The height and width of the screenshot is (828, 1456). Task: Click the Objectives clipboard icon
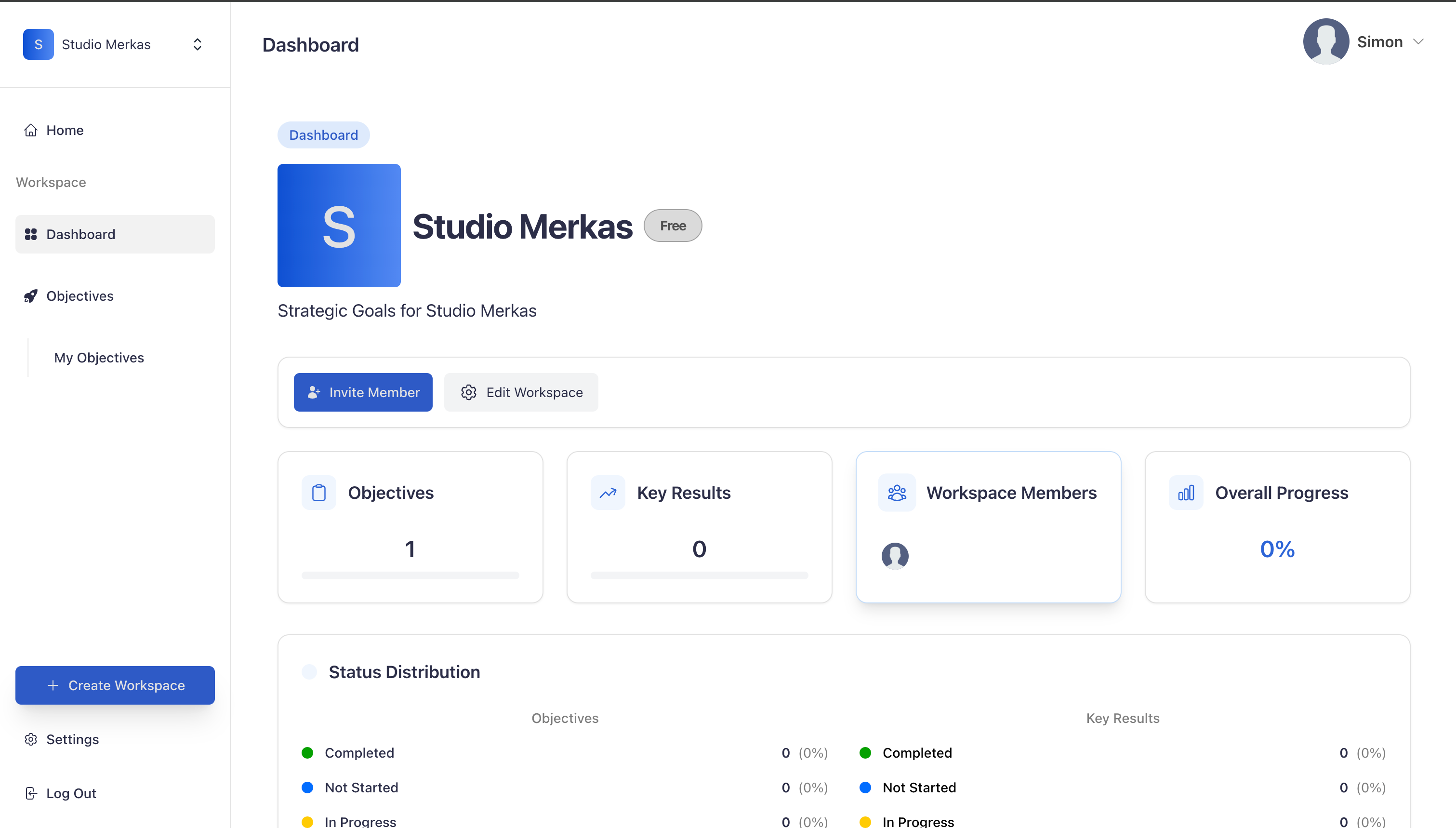coord(319,493)
